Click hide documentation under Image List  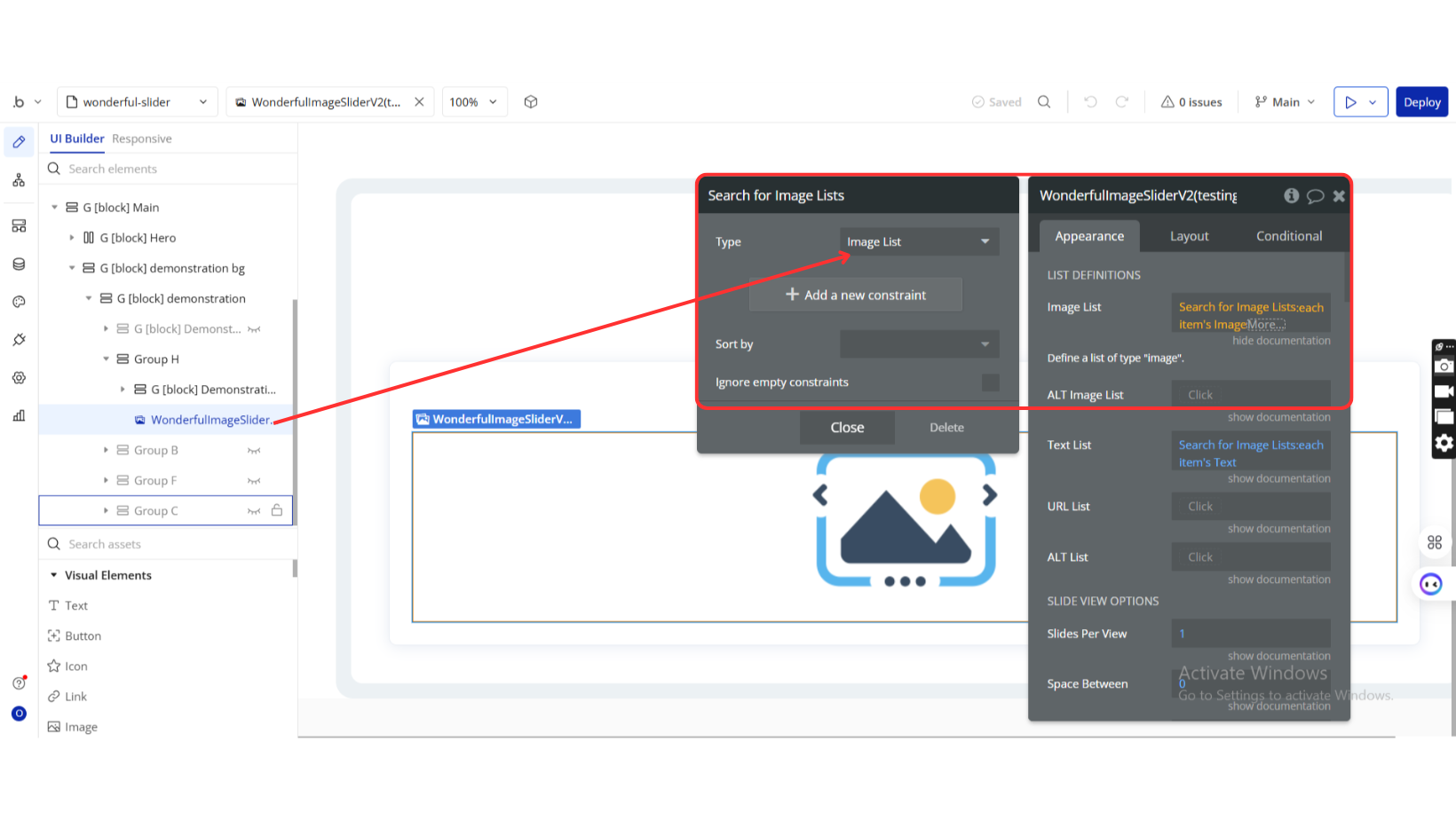click(1281, 341)
